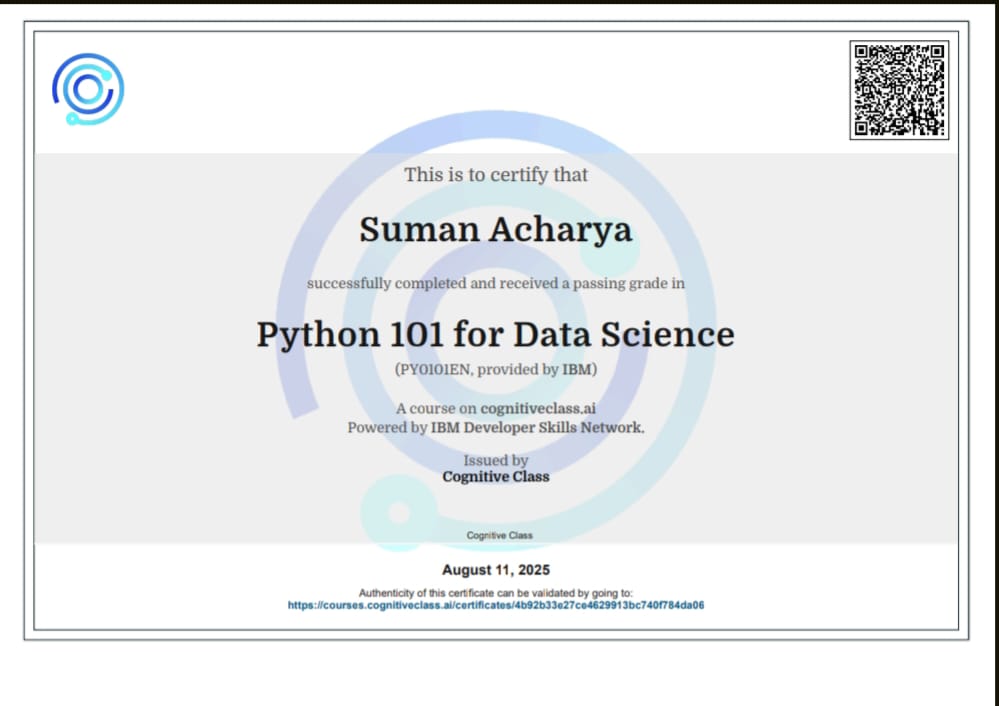The image size is (999, 706).
Task: Click the 'successfully completed' passing grade line
Action: pos(496,284)
